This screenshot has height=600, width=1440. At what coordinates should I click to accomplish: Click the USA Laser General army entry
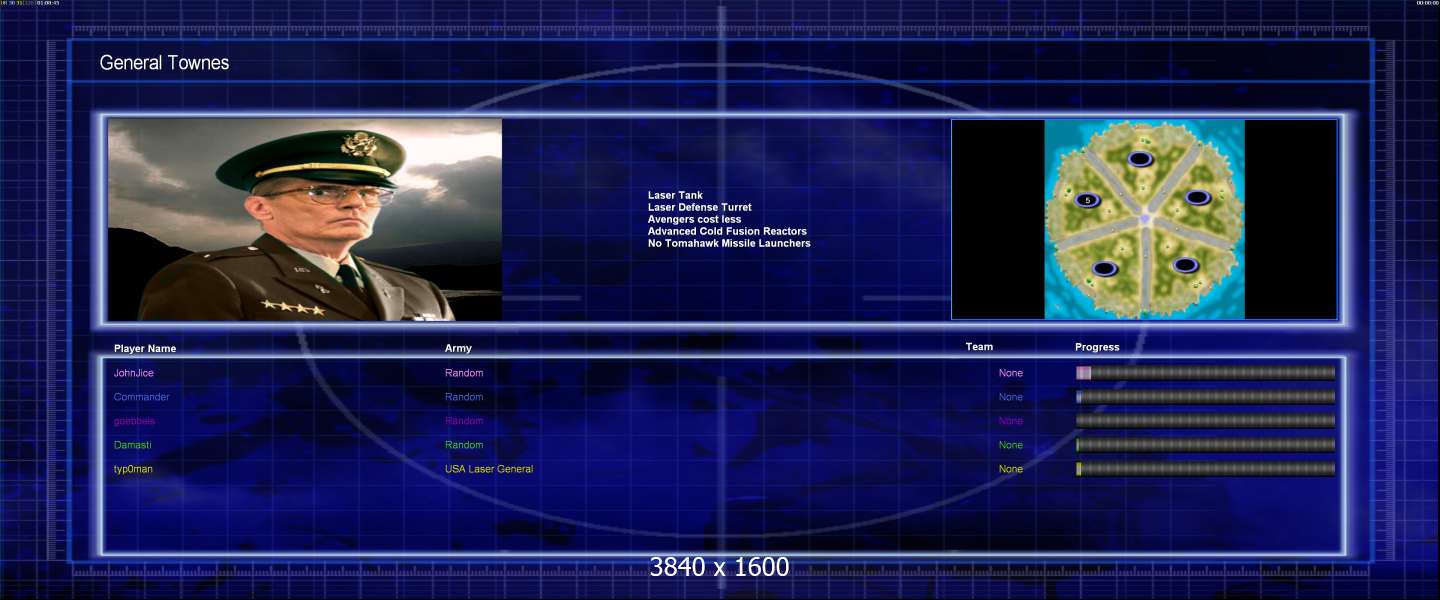[489, 469]
